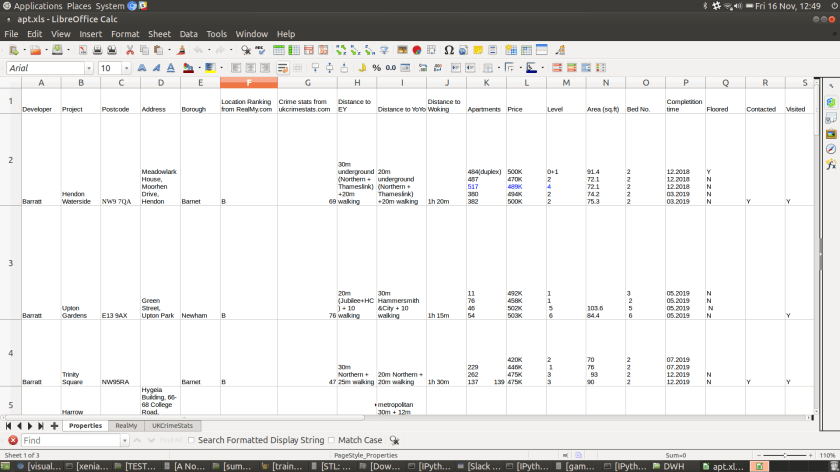
Task: Open the Font Color dropdown arrow
Action: (199, 68)
